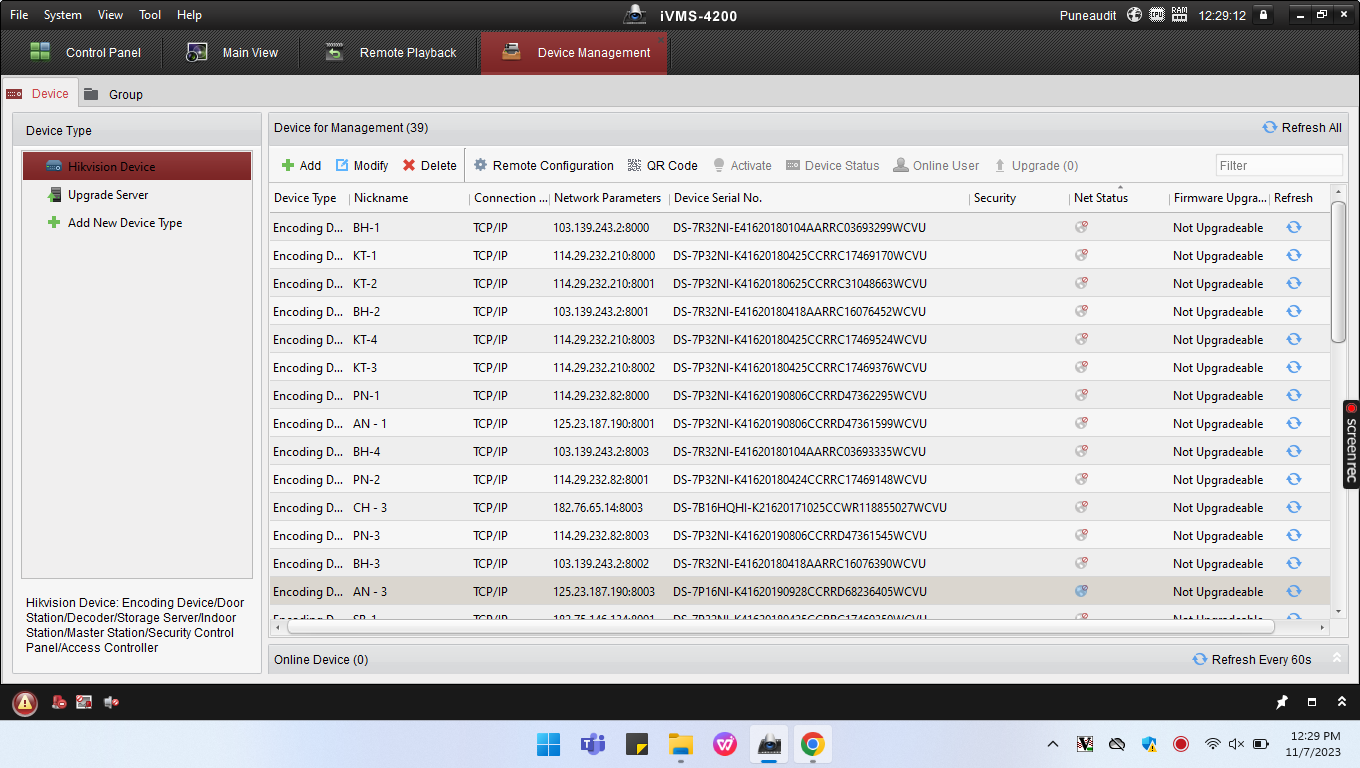
Task: Show the device QR Code
Action: [662, 166]
